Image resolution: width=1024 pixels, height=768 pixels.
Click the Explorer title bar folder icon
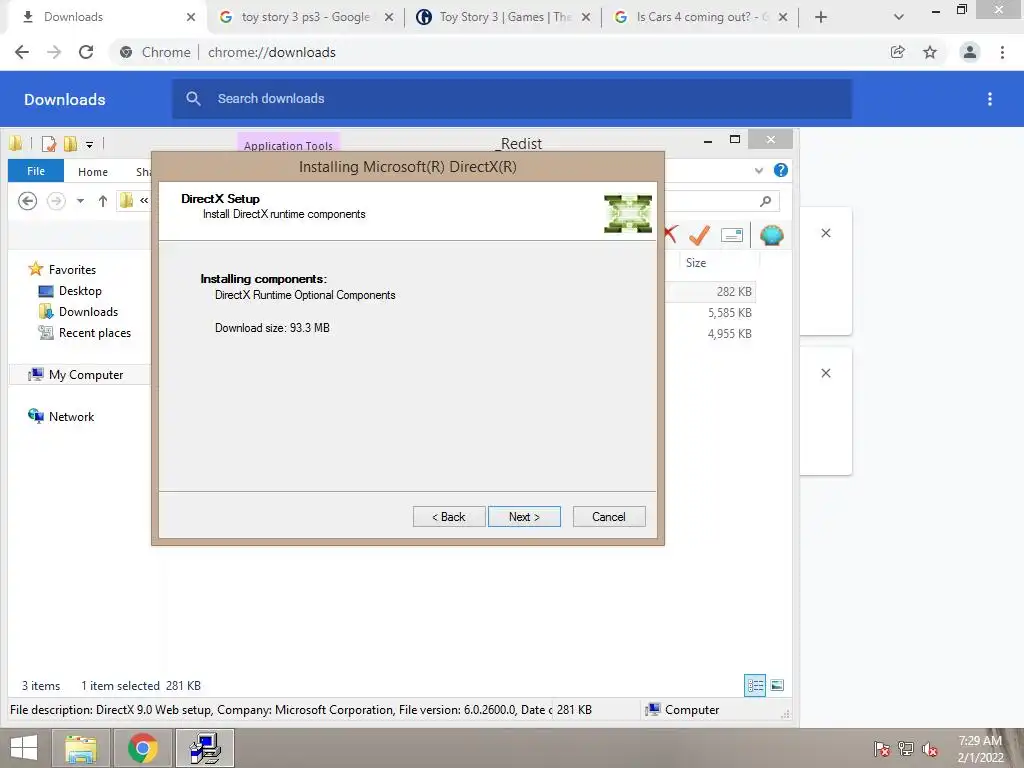click(x=16, y=143)
